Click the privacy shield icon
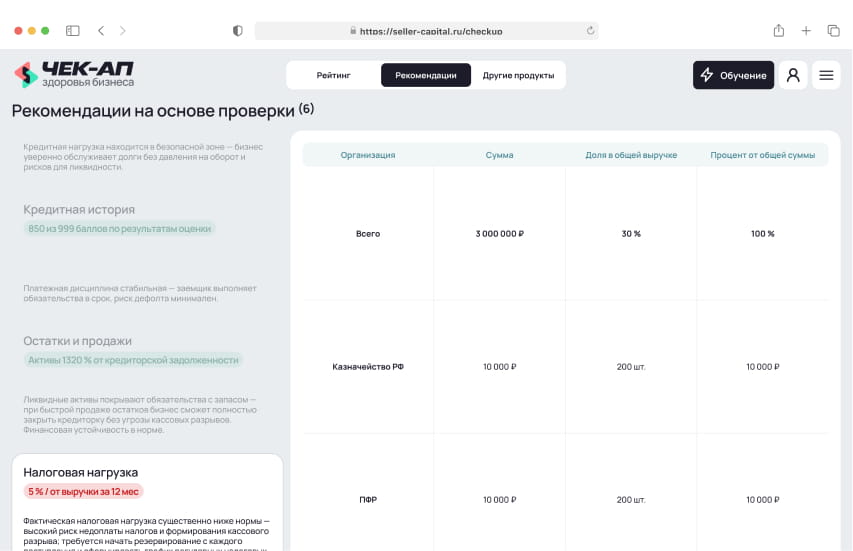This screenshot has height=551, width=853. click(237, 31)
